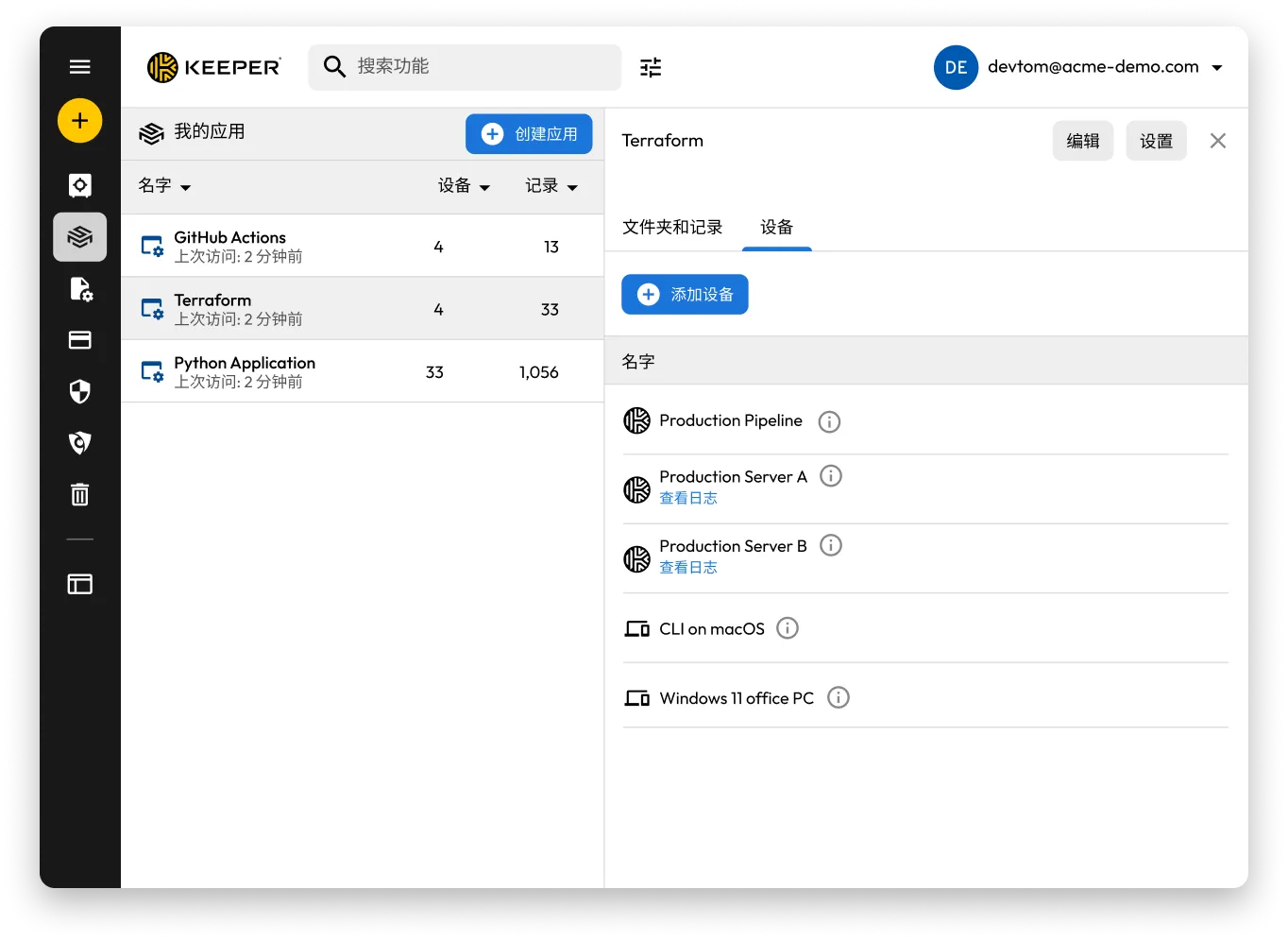The height and width of the screenshot is (941, 1288).
Task: Click the Keeper icon beside Production Server B
Action: [x=637, y=559]
